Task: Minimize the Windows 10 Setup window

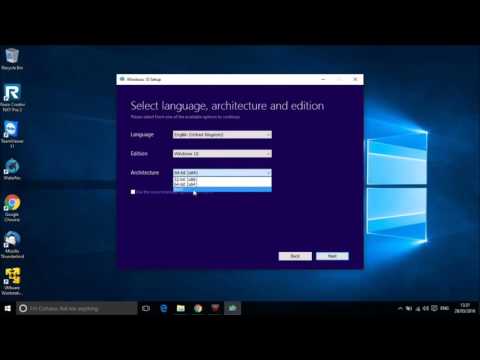Action: tap(323, 79)
